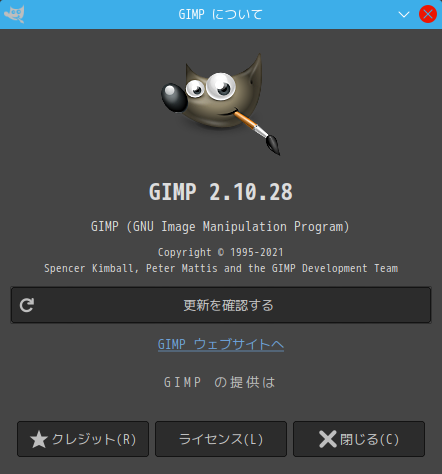This screenshot has width=442, height=474.
Task: Click the X icon on the 閉じる button
Action: coord(328,439)
